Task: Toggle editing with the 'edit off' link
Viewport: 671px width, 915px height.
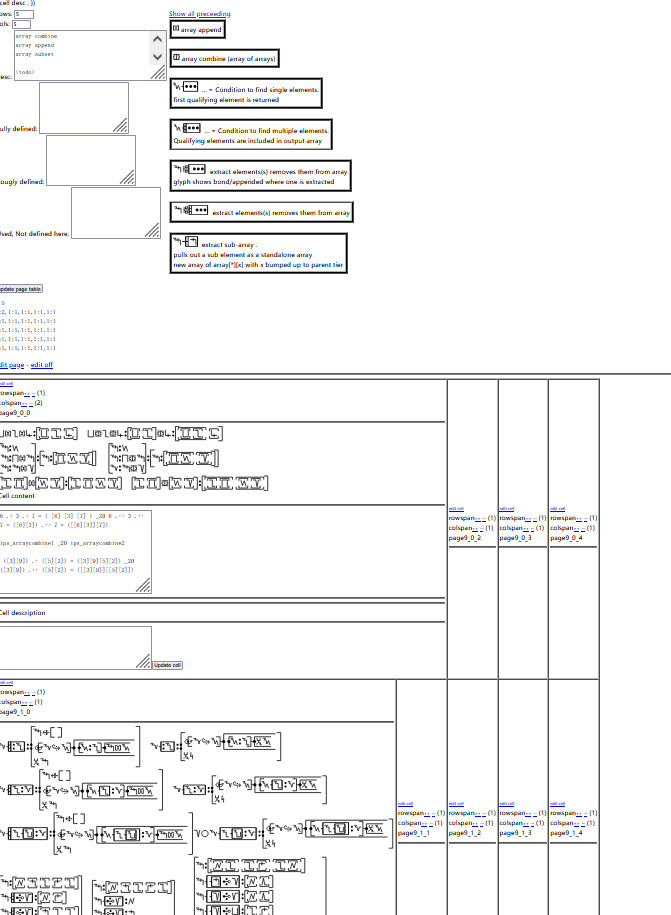Action: [42, 365]
